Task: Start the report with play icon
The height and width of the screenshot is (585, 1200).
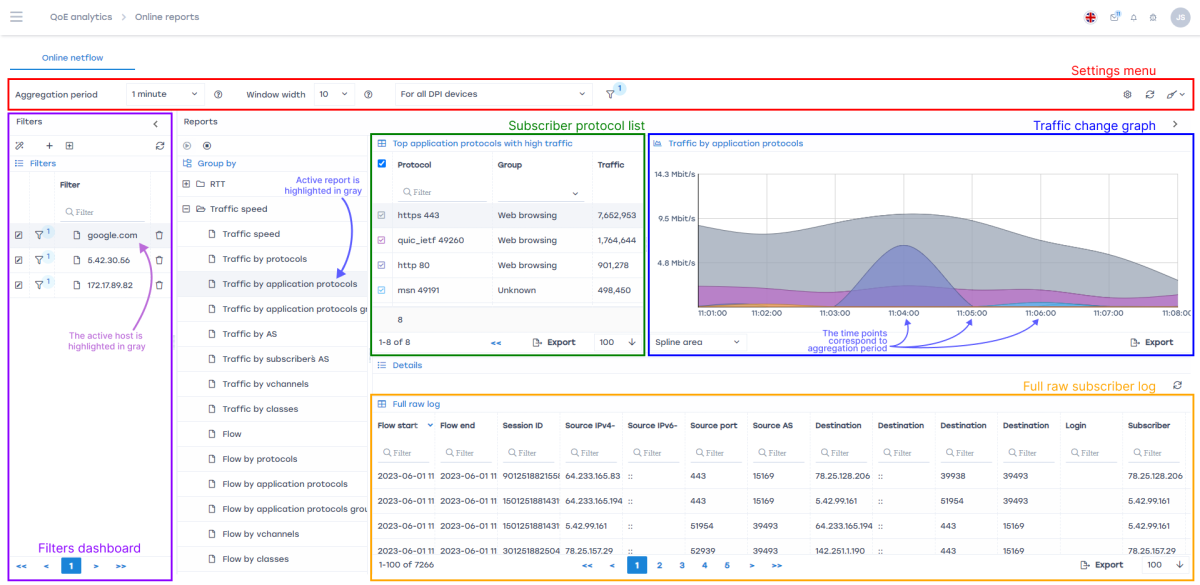Action: pos(187,146)
